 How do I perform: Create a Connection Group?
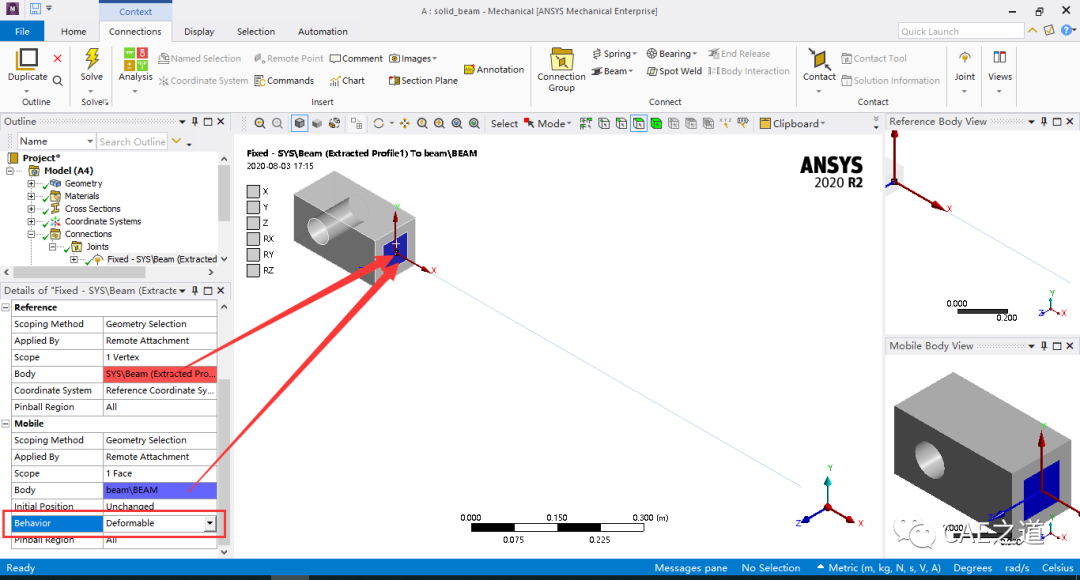[561, 70]
